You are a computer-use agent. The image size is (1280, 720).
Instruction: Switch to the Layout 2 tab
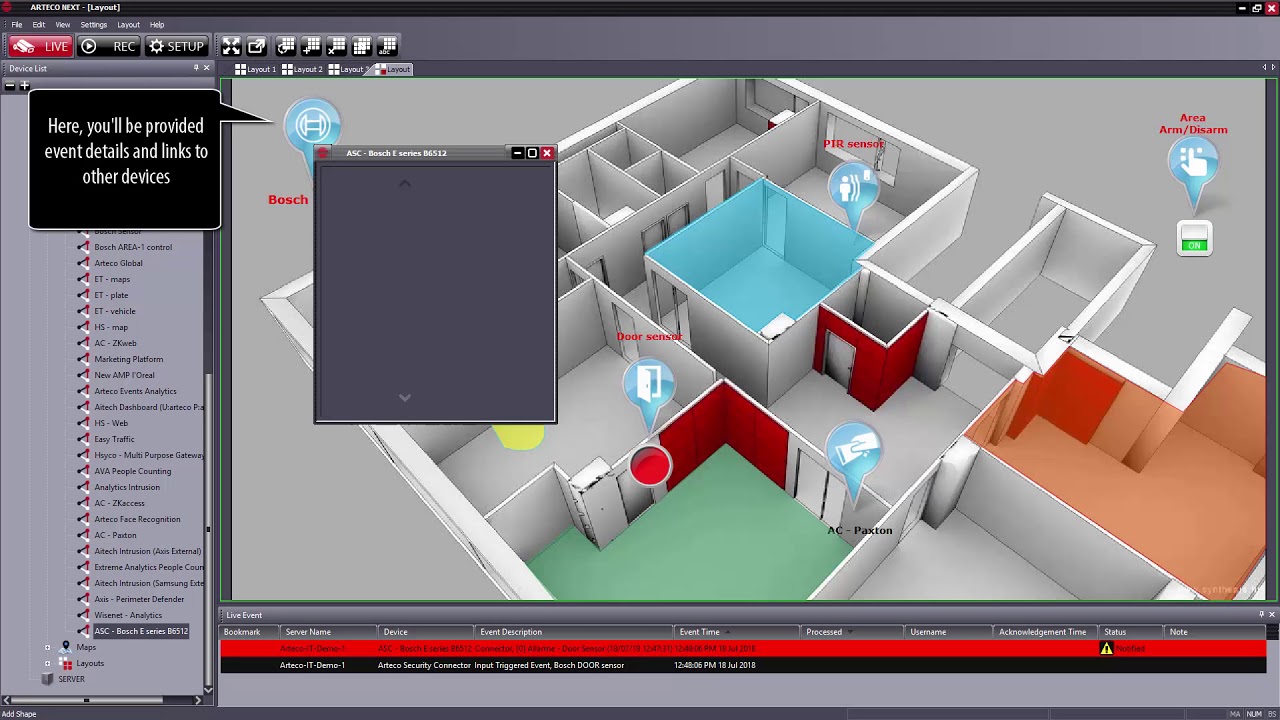click(x=302, y=69)
